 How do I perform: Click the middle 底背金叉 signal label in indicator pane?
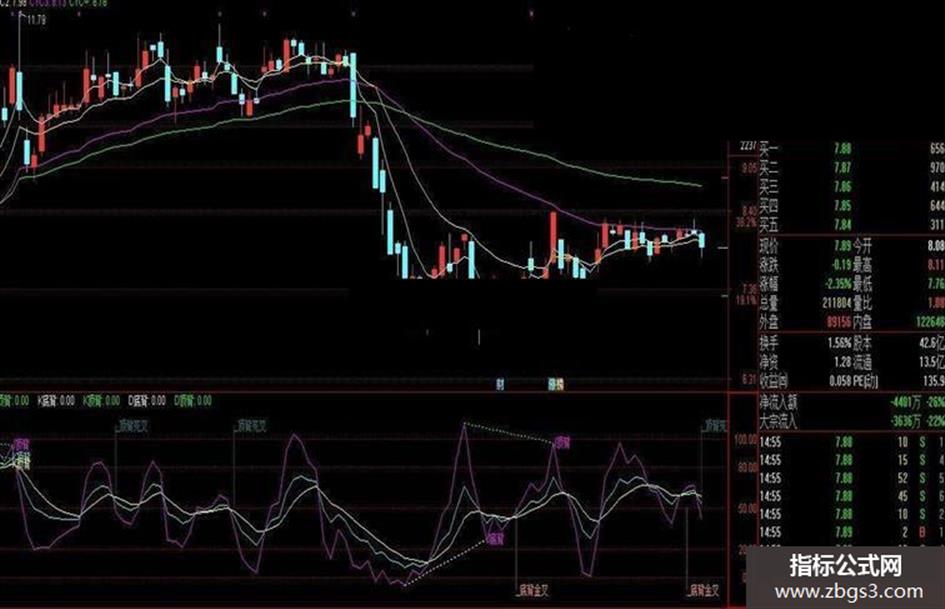click(534, 590)
